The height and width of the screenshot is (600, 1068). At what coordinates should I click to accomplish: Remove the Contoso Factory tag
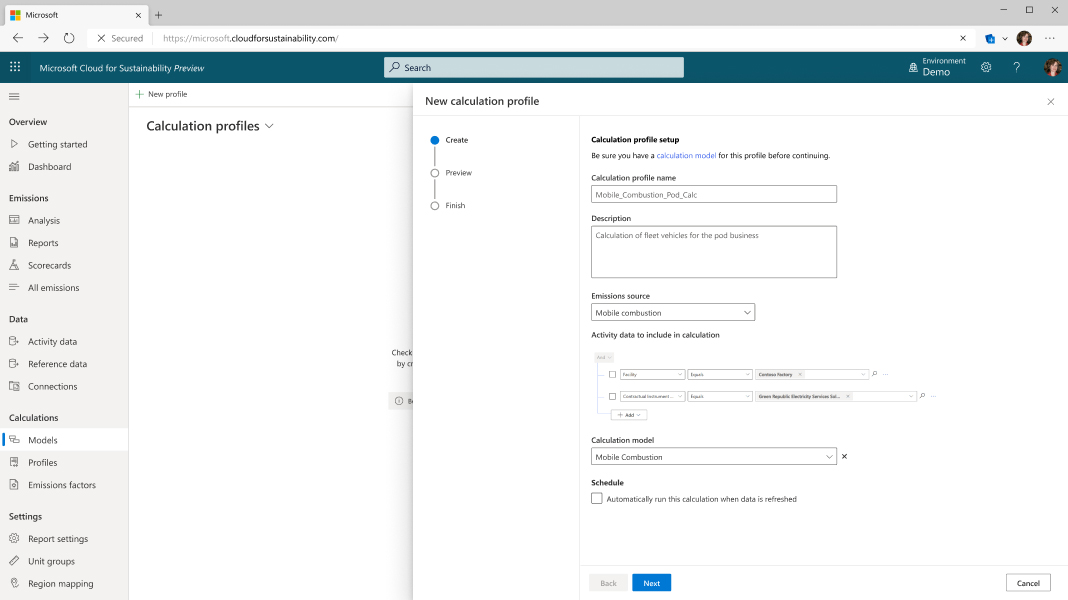[x=800, y=375]
